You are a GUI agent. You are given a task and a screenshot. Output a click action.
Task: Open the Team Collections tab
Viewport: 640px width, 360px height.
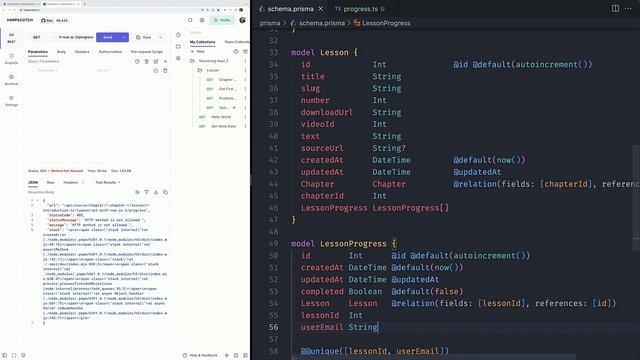[x=237, y=42]
